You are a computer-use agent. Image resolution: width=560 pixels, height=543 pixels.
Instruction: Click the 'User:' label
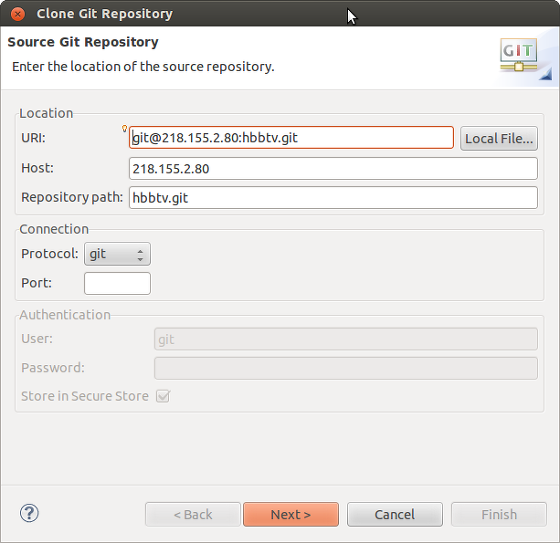(x=37, y=339)
